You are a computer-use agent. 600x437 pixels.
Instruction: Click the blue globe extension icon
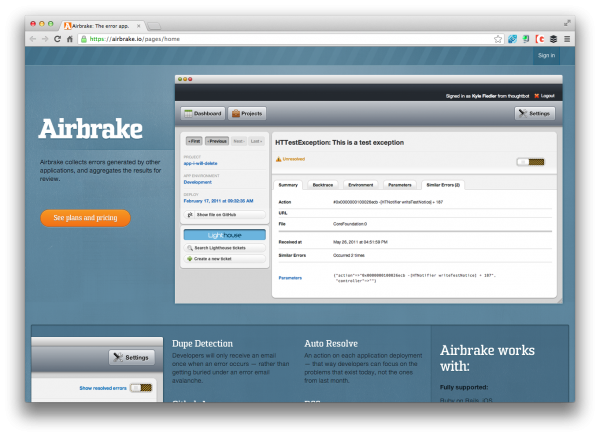(x=512, y=39)
